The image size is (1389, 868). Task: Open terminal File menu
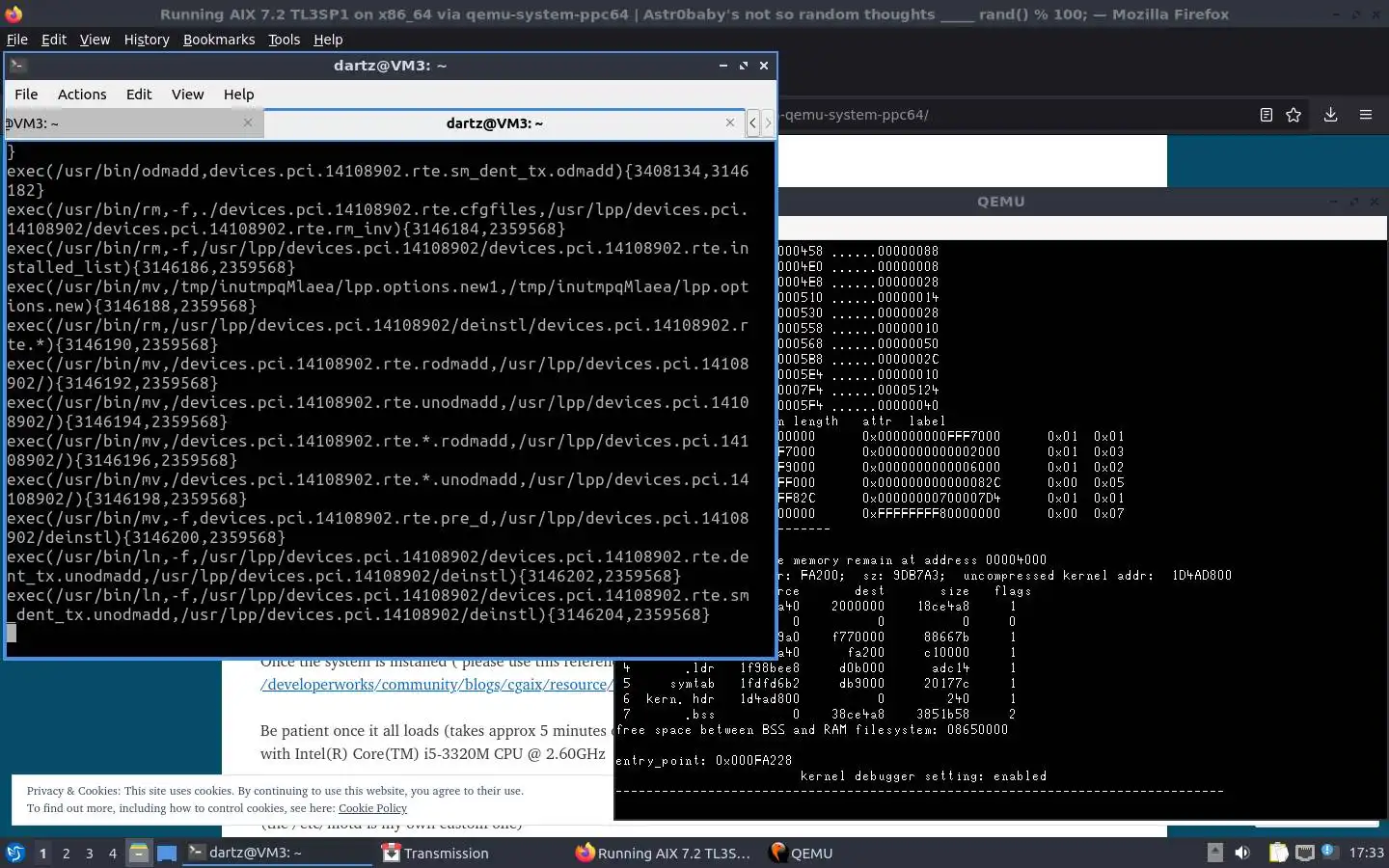tap(26, 94)
